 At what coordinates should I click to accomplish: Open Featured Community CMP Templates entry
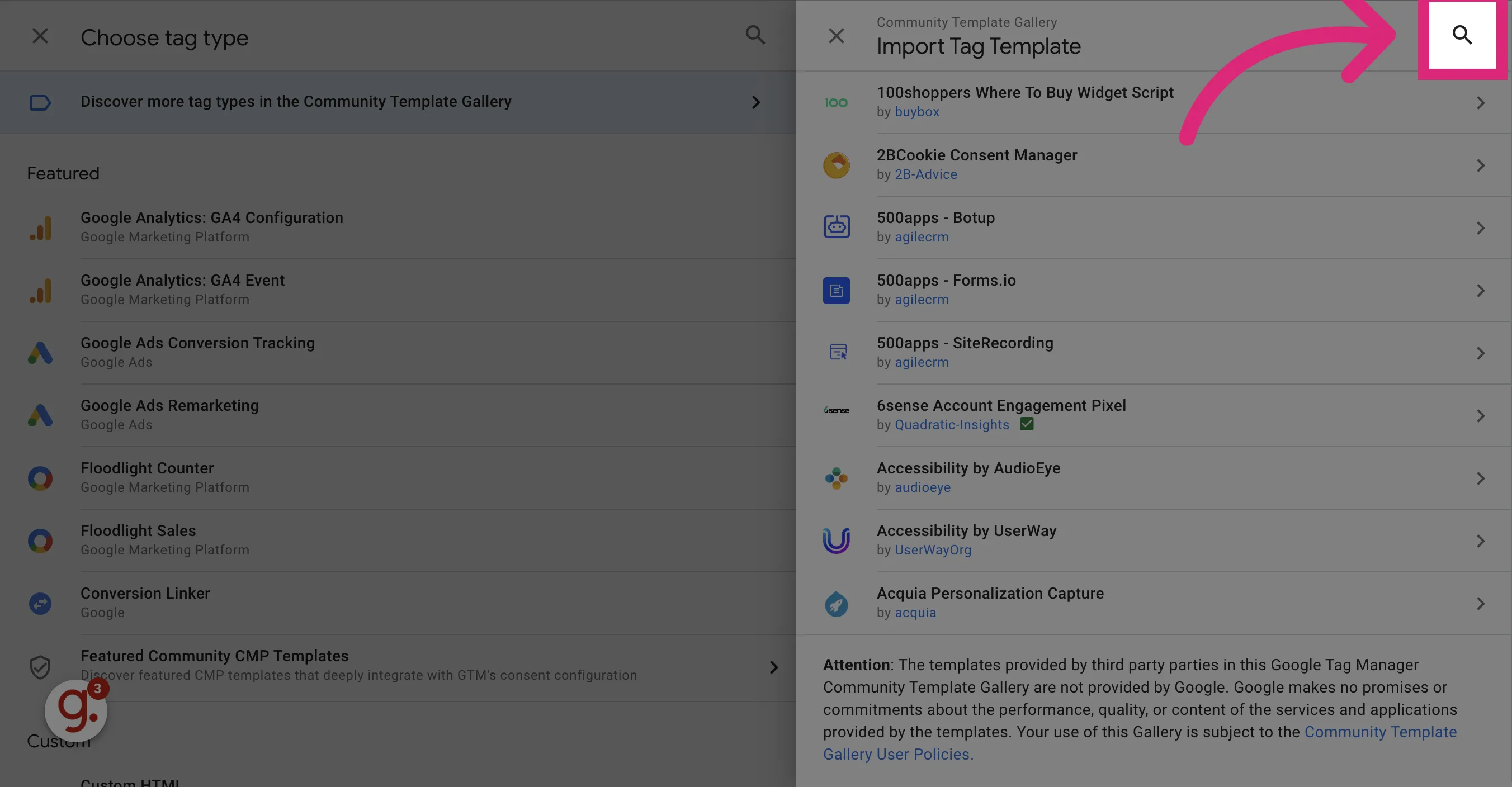[x=398, y=667]
